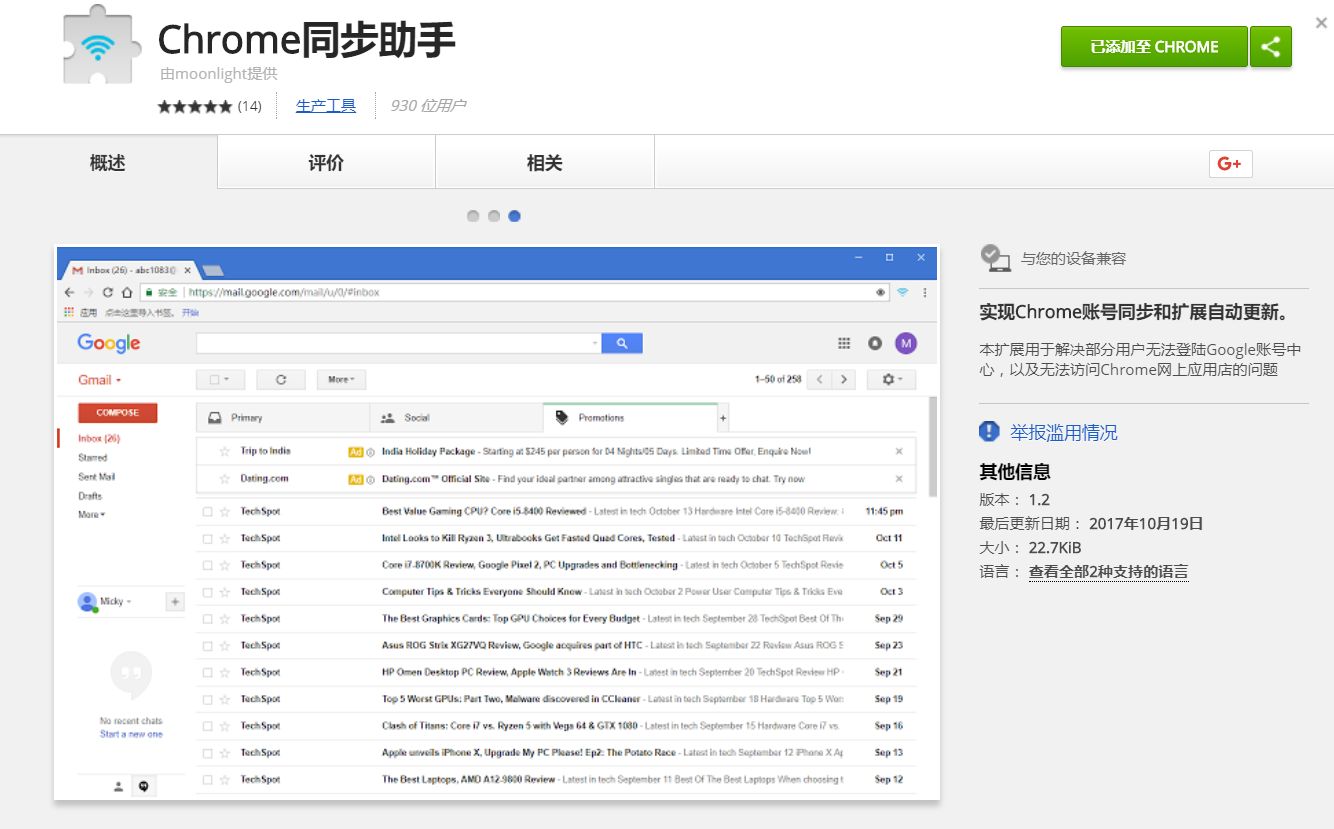Screen dimensions: 1334x829
Task: Expand the More dropdown in Gmail toolbar preview
Action: 341,380
